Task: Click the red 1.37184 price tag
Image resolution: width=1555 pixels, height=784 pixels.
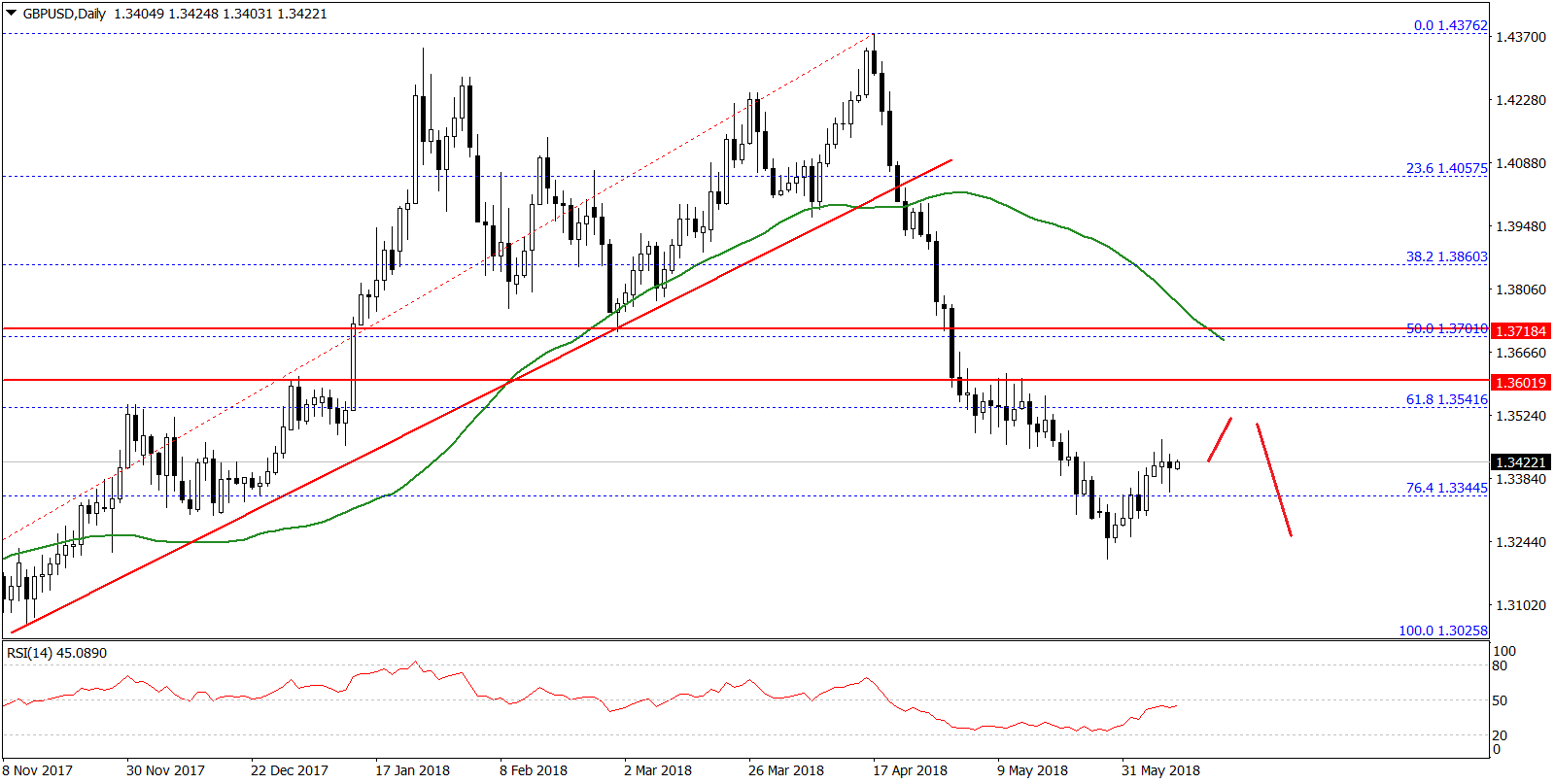Action: (x=1520, y=331)
